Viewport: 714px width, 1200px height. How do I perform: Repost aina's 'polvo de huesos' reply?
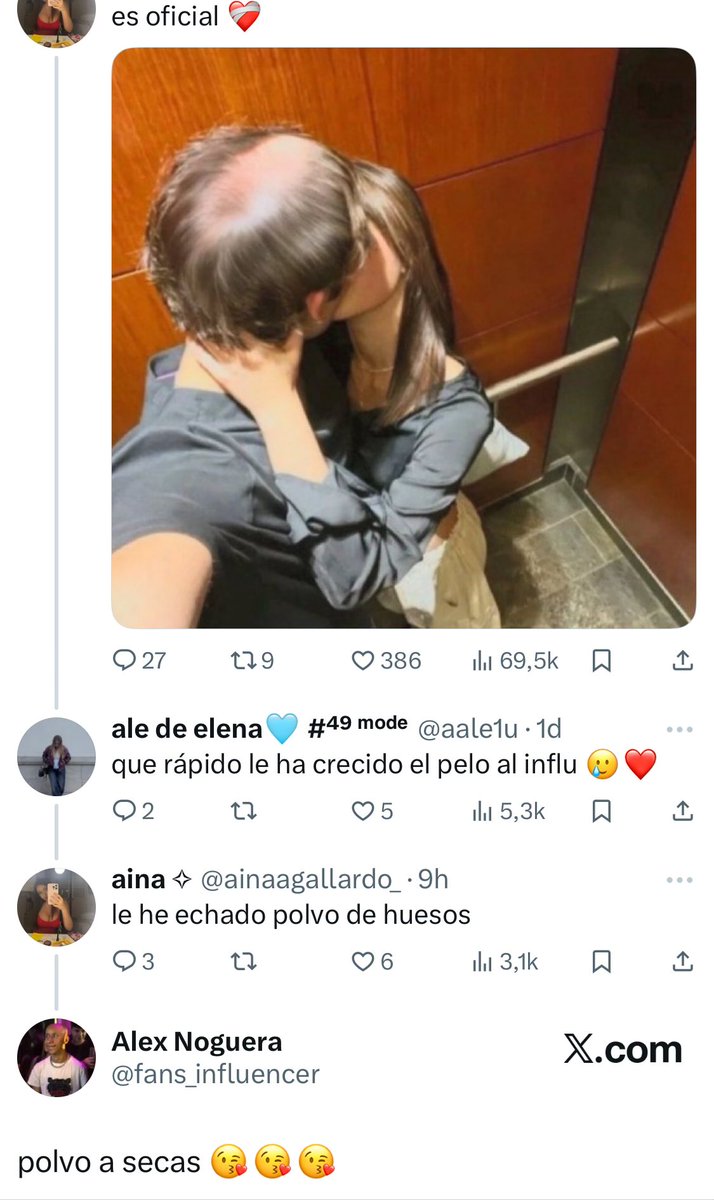[244, 961]
